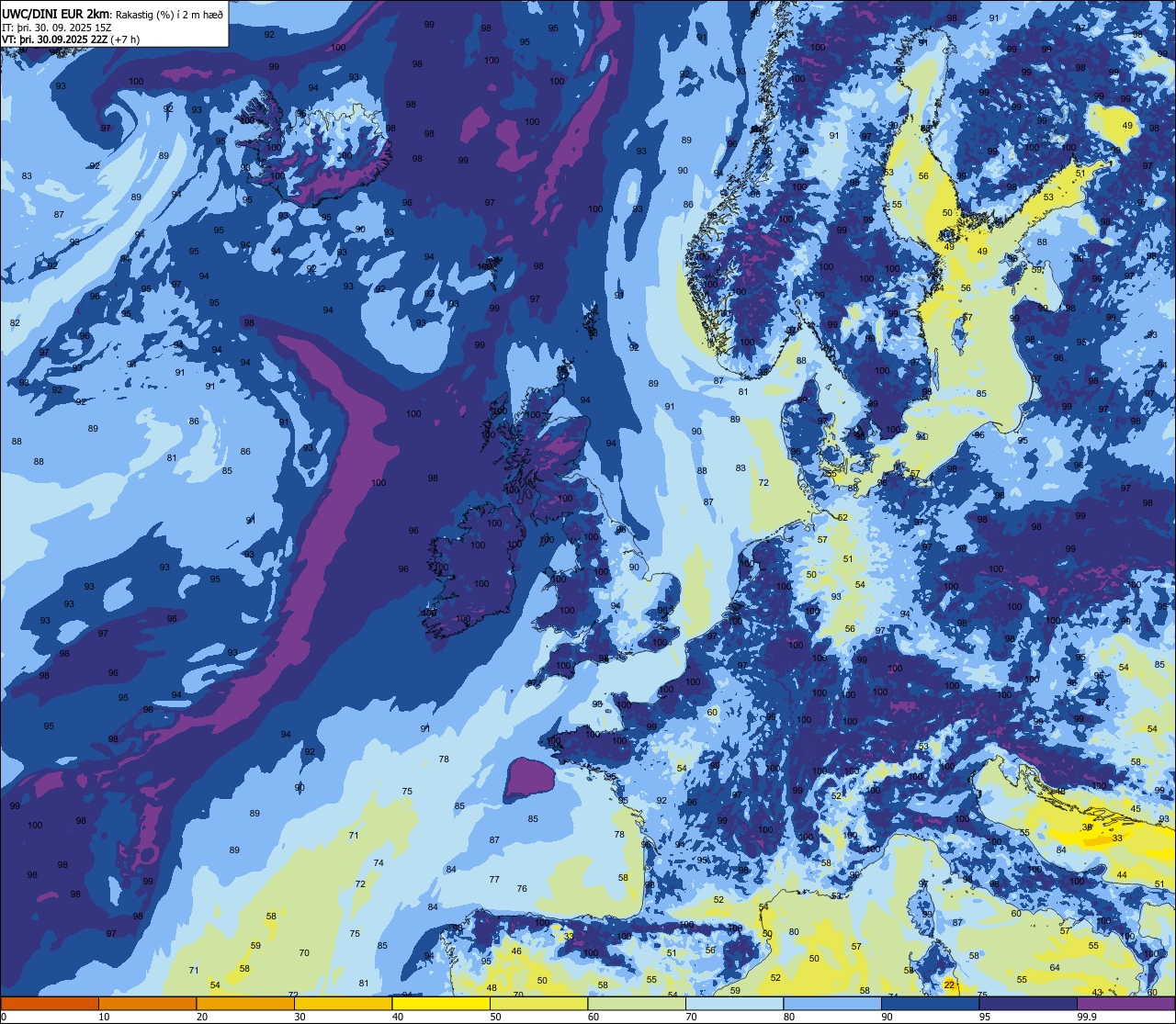1176x1024 pixels.
Task: Click the "70" legend scale label
Action: (691, 1017)
